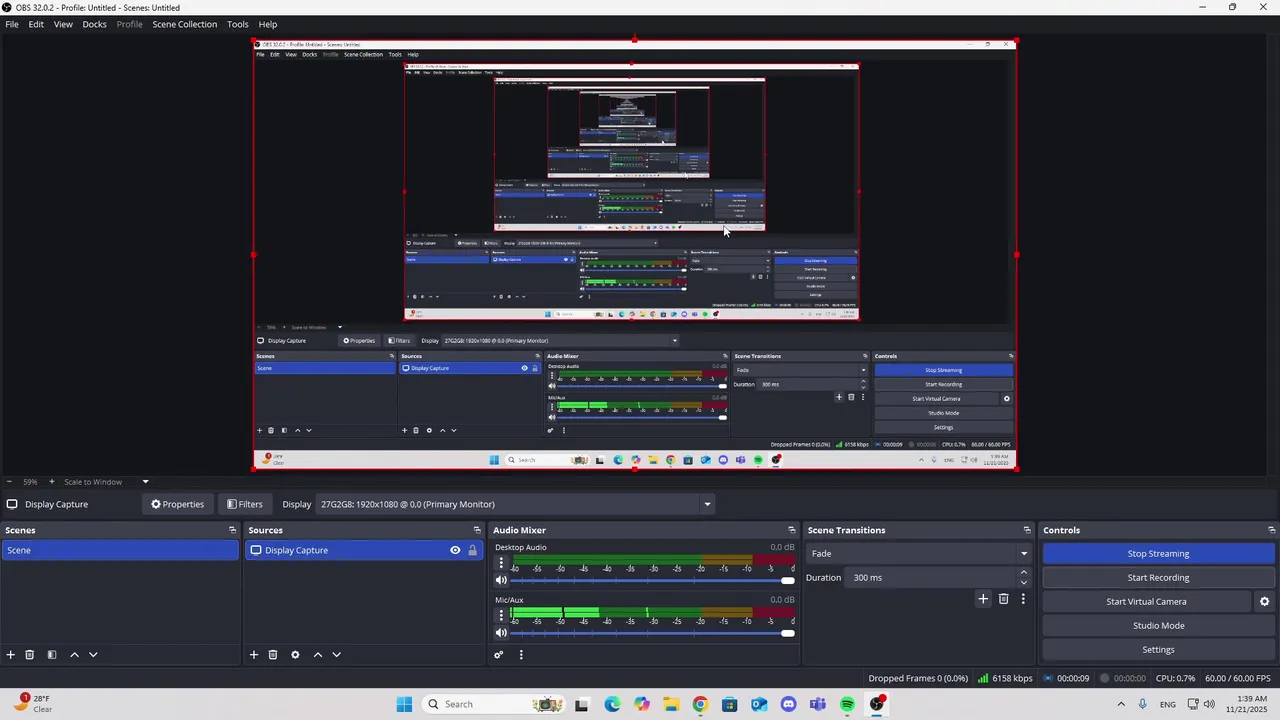
Task: Move source up in Sources list
Action: click(318, 655)
